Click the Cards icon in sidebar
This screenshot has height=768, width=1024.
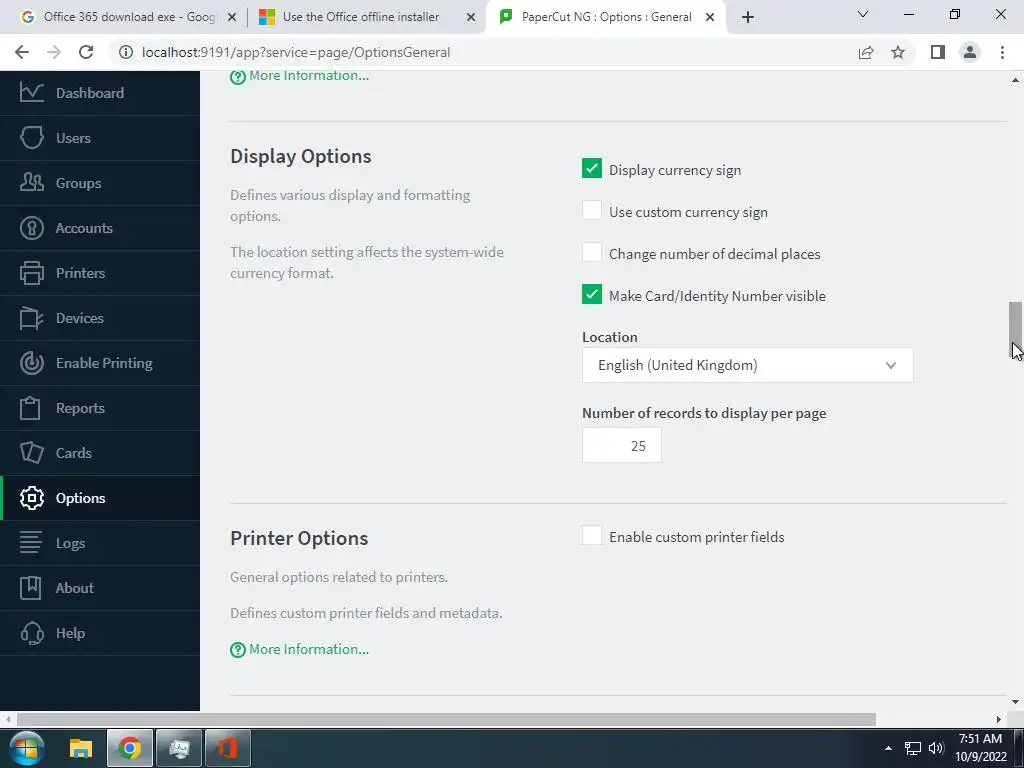click(x=31, y=453)
